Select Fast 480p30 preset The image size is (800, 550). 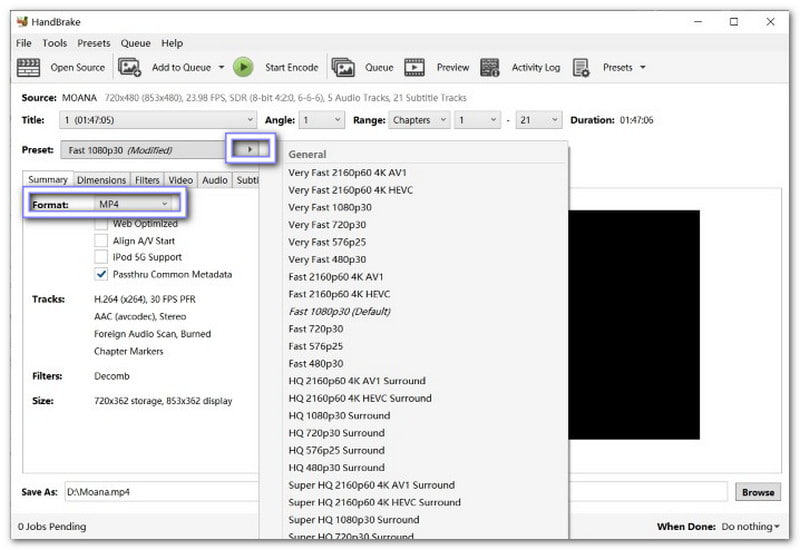coord(315,363)
